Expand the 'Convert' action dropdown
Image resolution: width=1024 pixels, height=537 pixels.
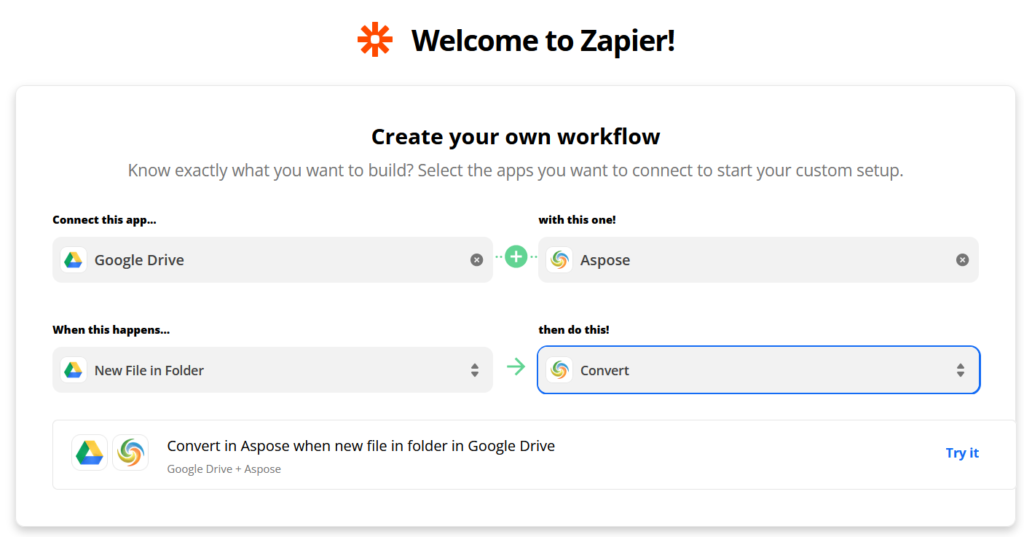tap(758, 370)
